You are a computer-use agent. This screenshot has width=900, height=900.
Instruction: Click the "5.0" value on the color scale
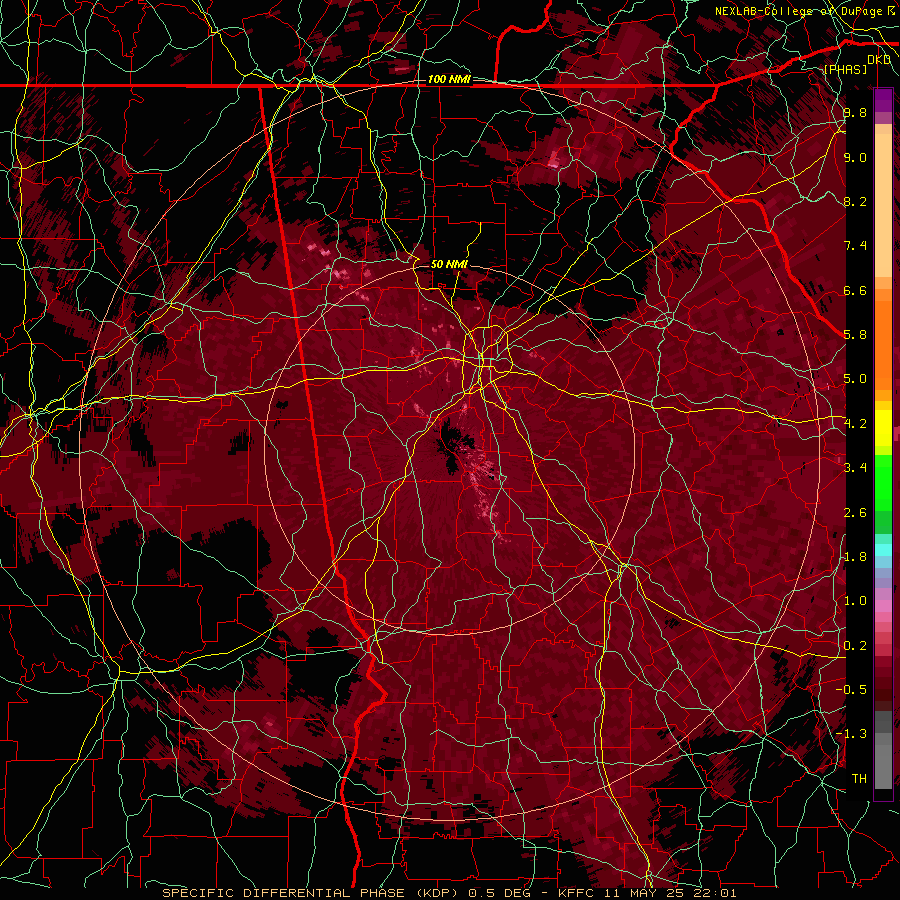(x=855, y=379)
